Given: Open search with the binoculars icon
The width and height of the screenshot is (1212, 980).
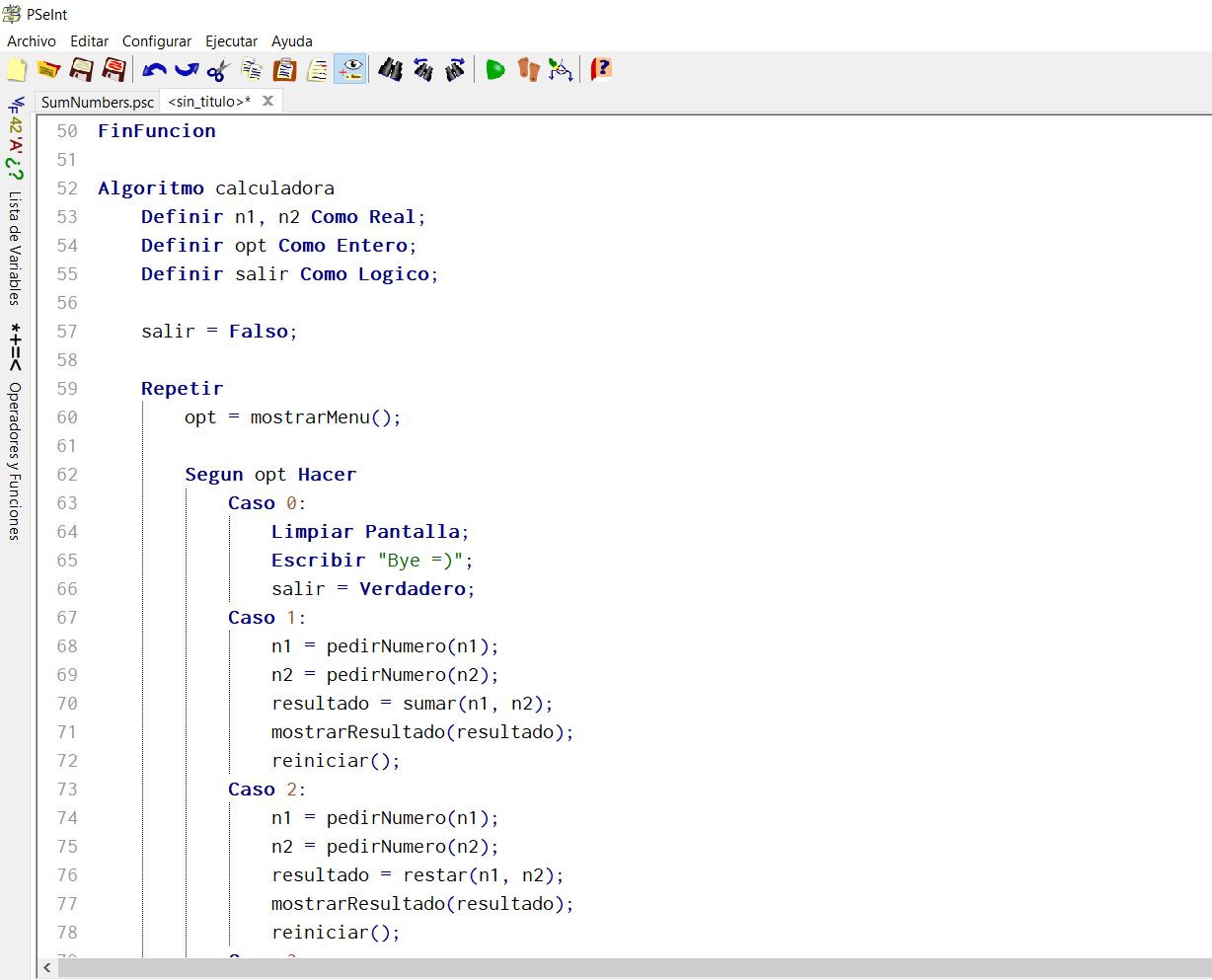Looking at the screenshot, I should (x=391, y=69).
